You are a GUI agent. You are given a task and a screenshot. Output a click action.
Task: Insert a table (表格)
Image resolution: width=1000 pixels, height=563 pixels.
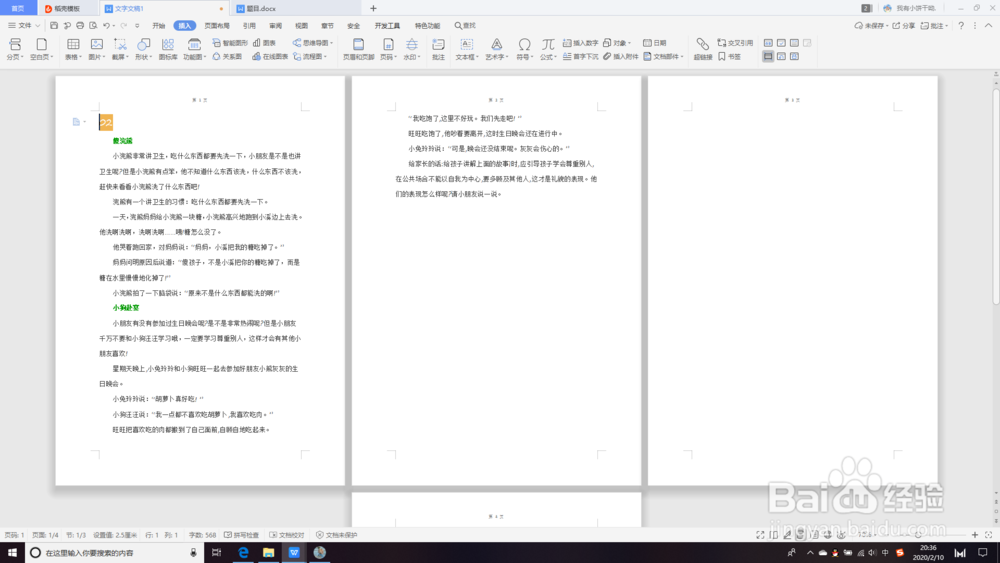click(73, 48)
